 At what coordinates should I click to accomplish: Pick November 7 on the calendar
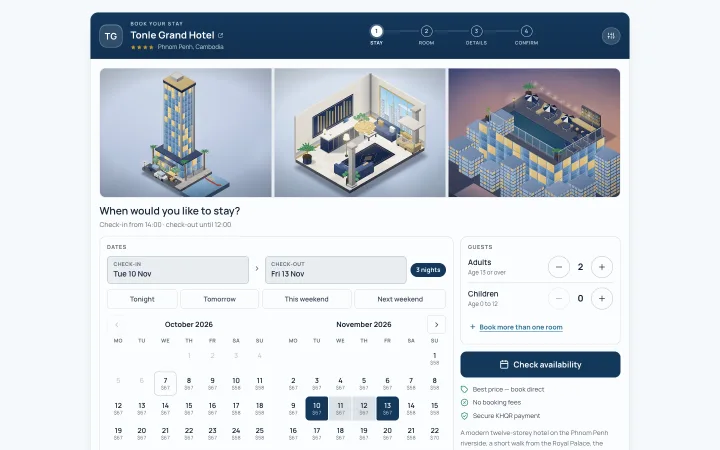(x=411, y=383)
